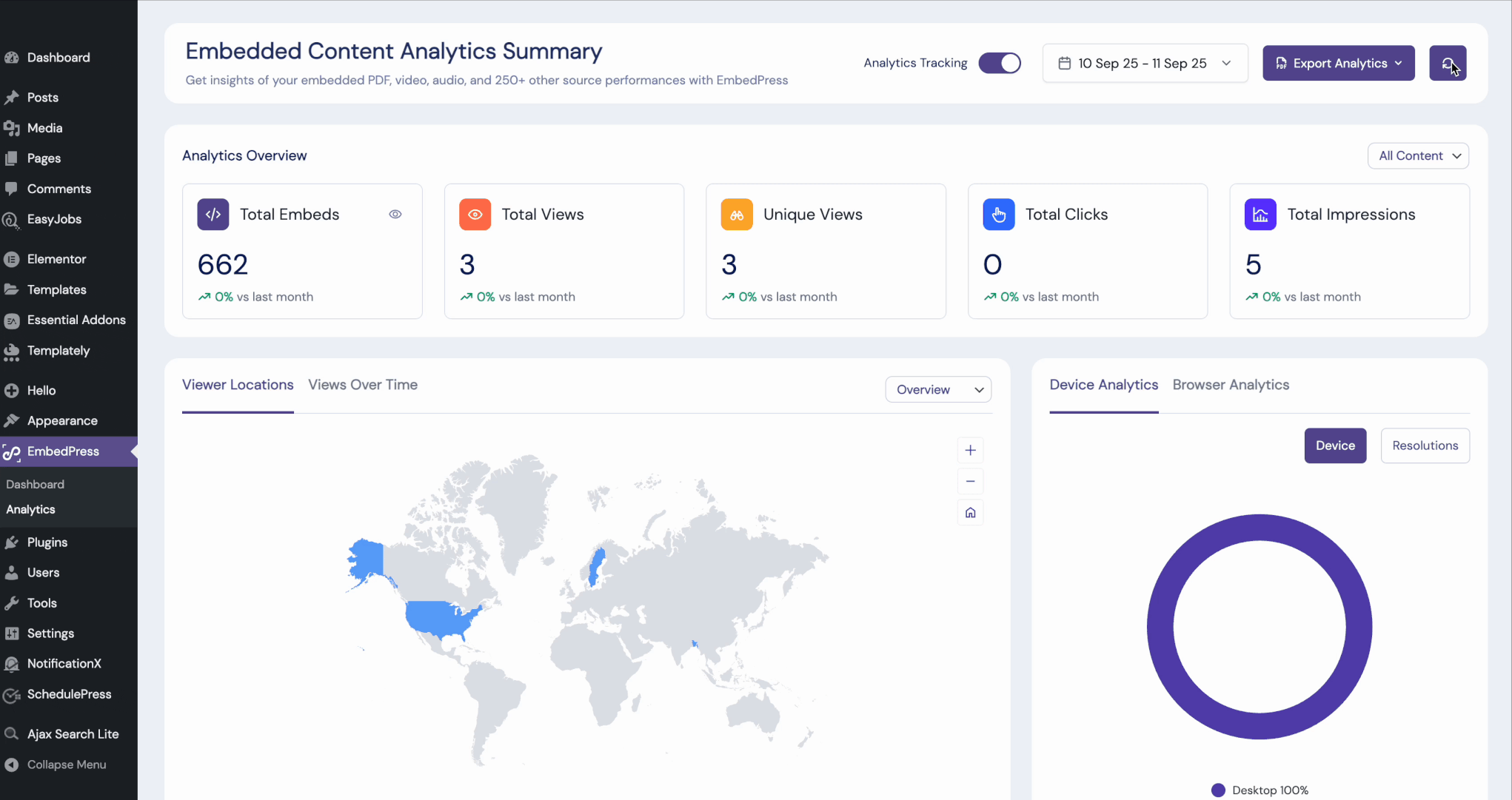Open the Plugins menu item
This screenshot has width=1512, height=800.
tap(68, 542)
